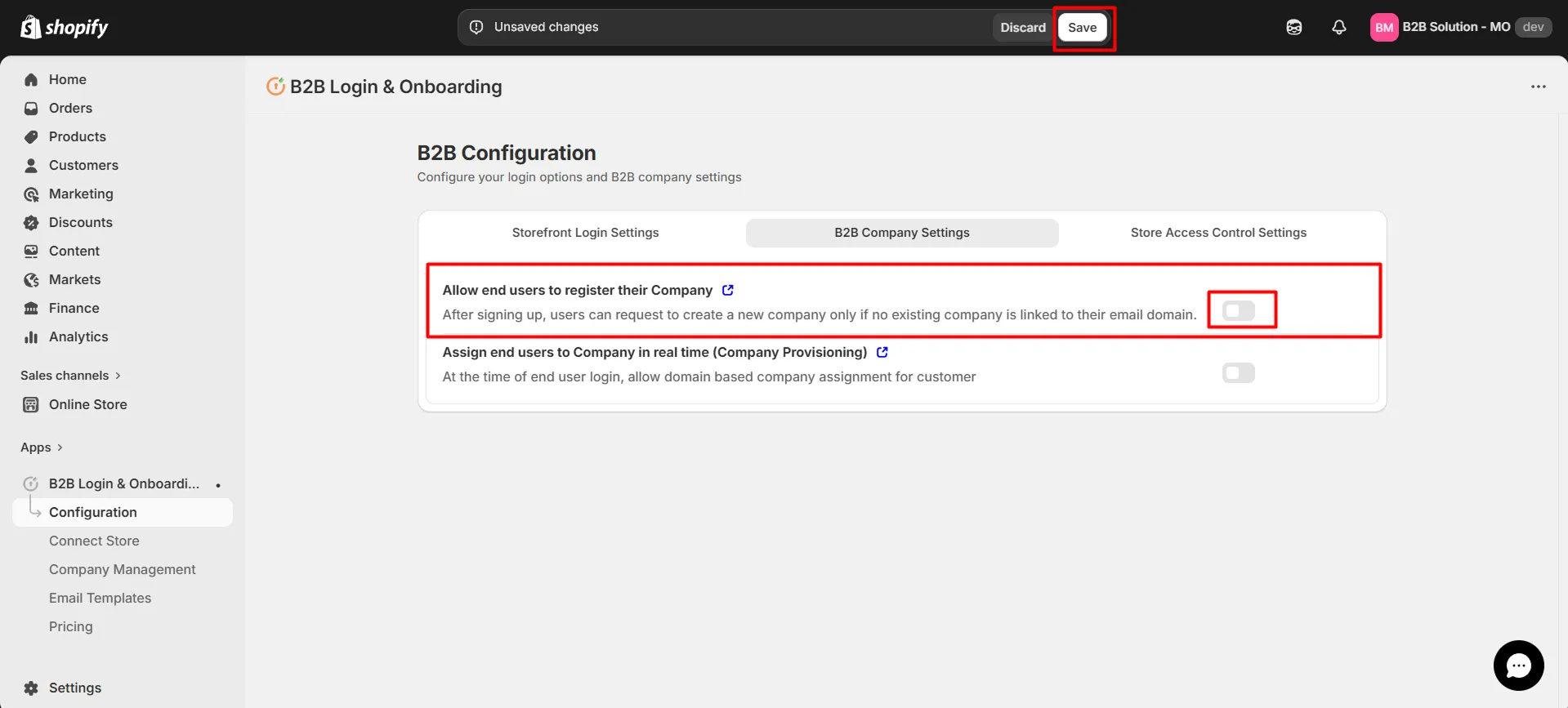Image resolution: width=1568 pixels, height=708 pixels.
Task: Click the Finance bank icon
Action: click(31, 308)
